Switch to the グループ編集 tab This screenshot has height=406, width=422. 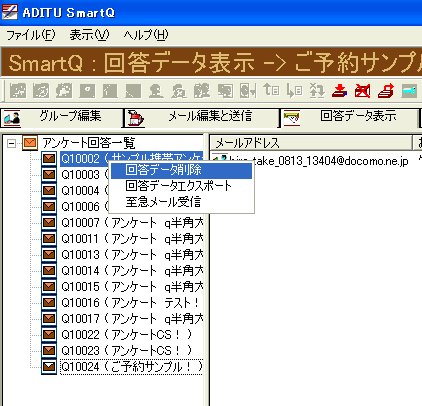click(x=62, y=117)
